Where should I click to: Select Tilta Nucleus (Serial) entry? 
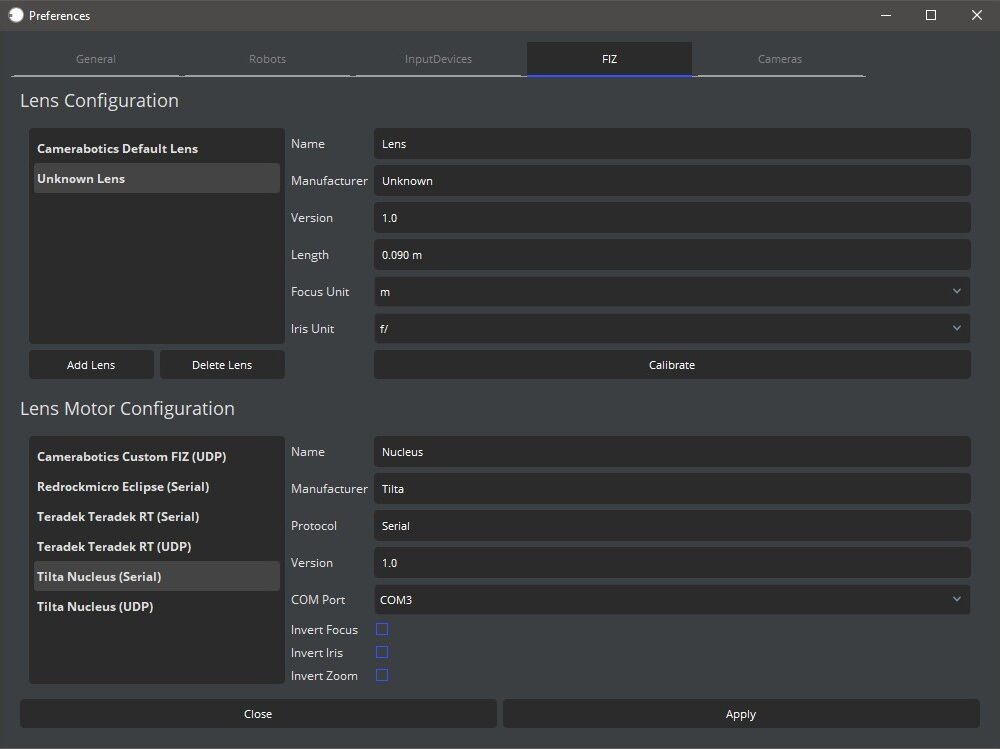(156, 576)
